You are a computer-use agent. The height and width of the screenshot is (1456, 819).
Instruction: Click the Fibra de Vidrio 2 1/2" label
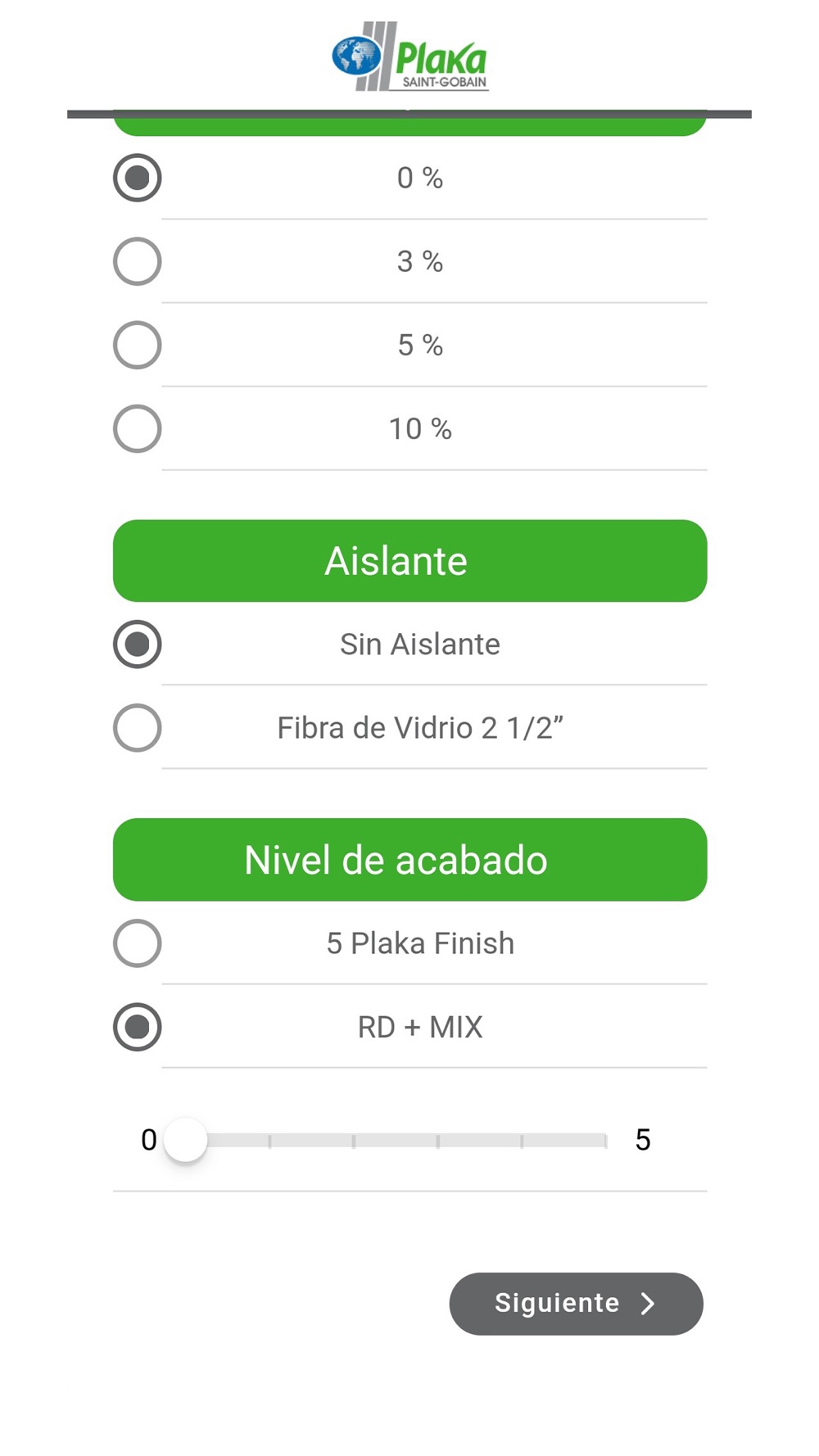(x=420, y=728)
